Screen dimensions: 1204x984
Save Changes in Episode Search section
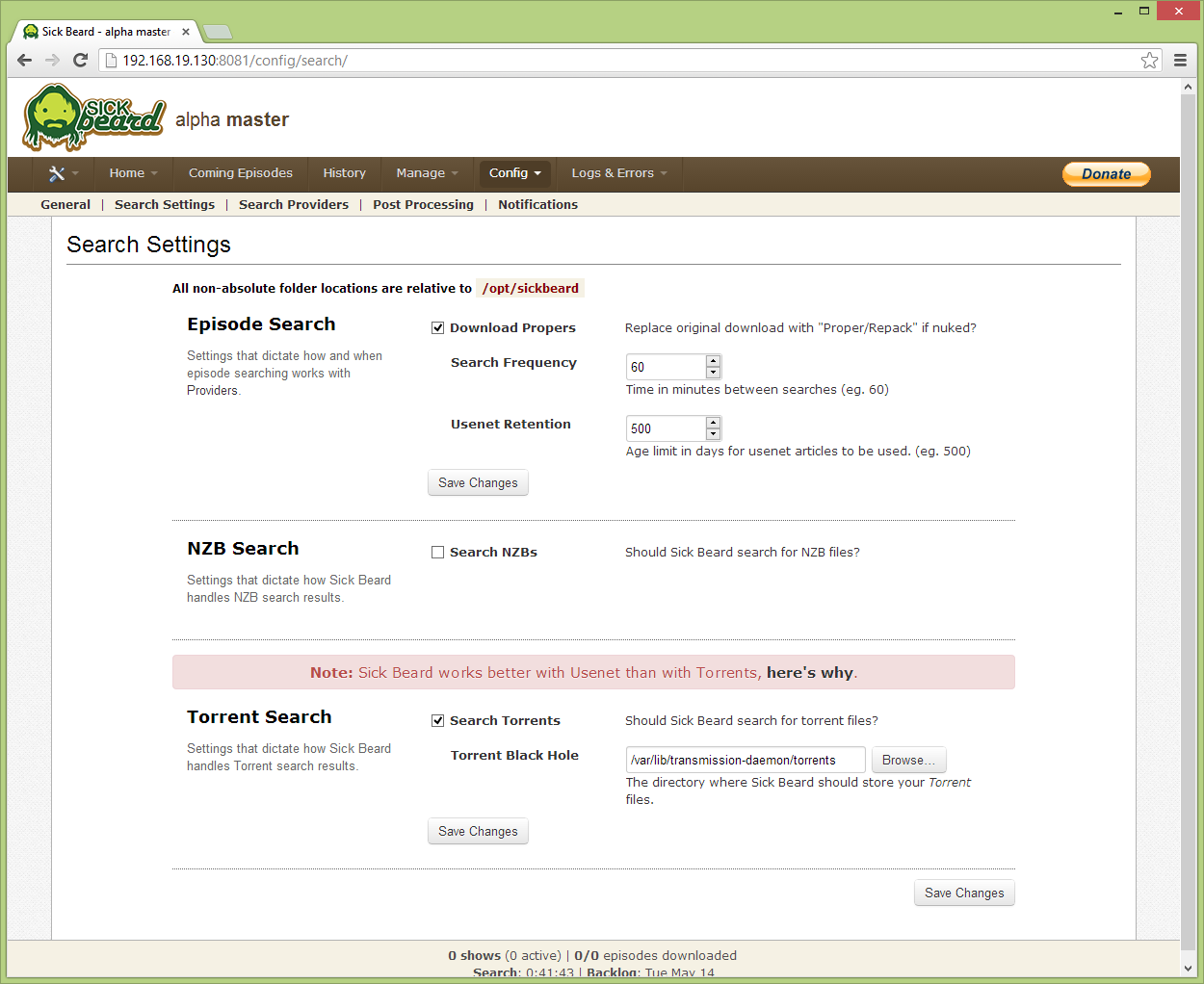(x=478, y=483)
